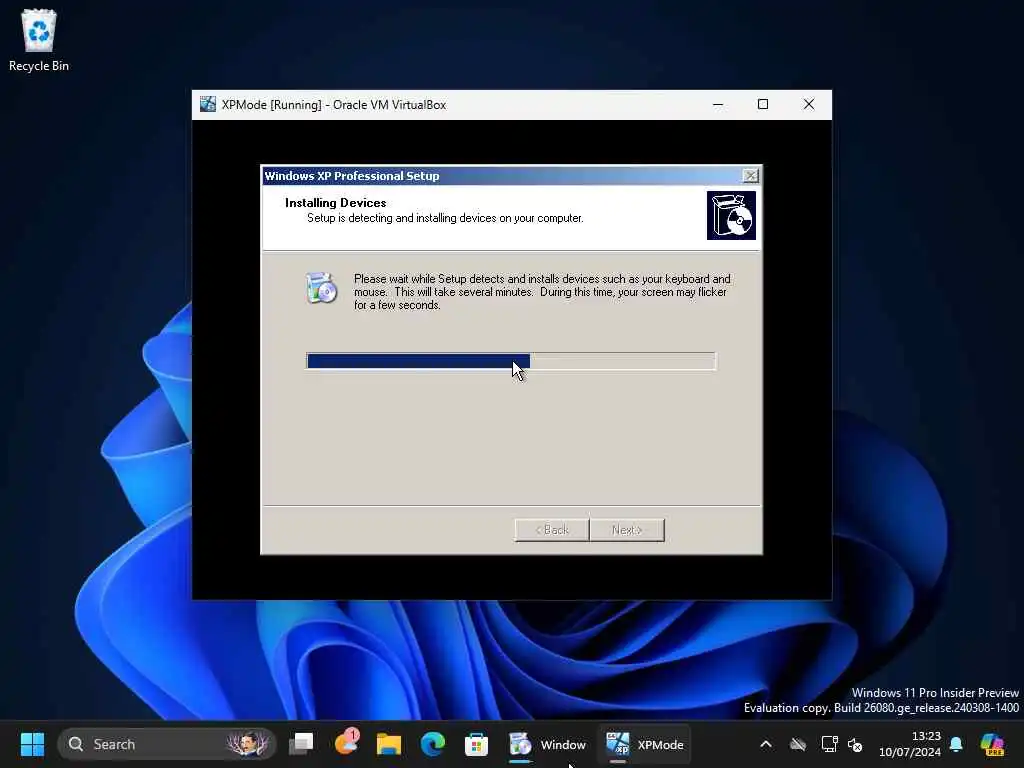Screen dimensions: 1024x768
Task: Click the Next button in XP Setup
Action: click(627, 530)
